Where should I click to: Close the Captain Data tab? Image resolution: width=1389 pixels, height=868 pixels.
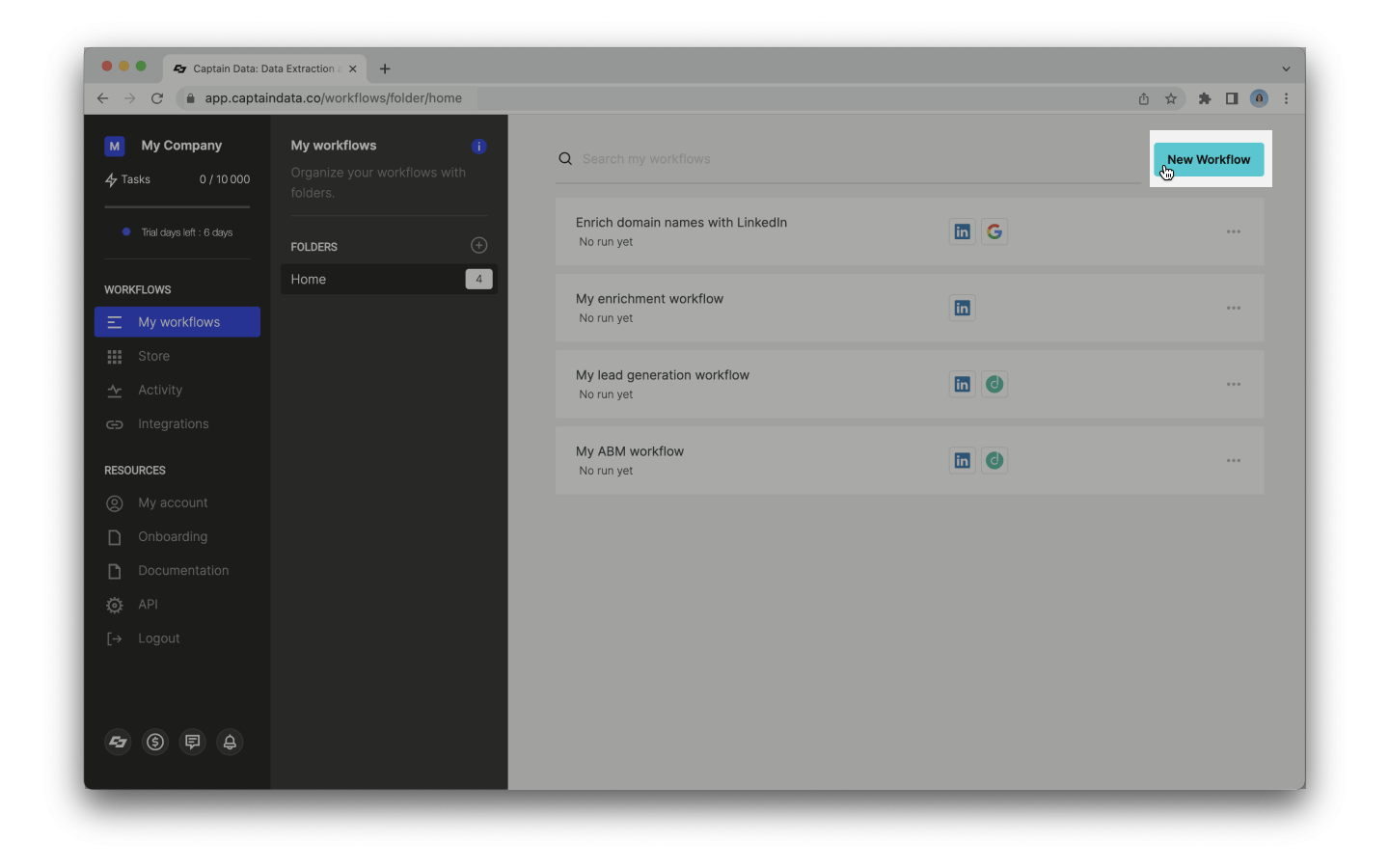tap(353, 68)
